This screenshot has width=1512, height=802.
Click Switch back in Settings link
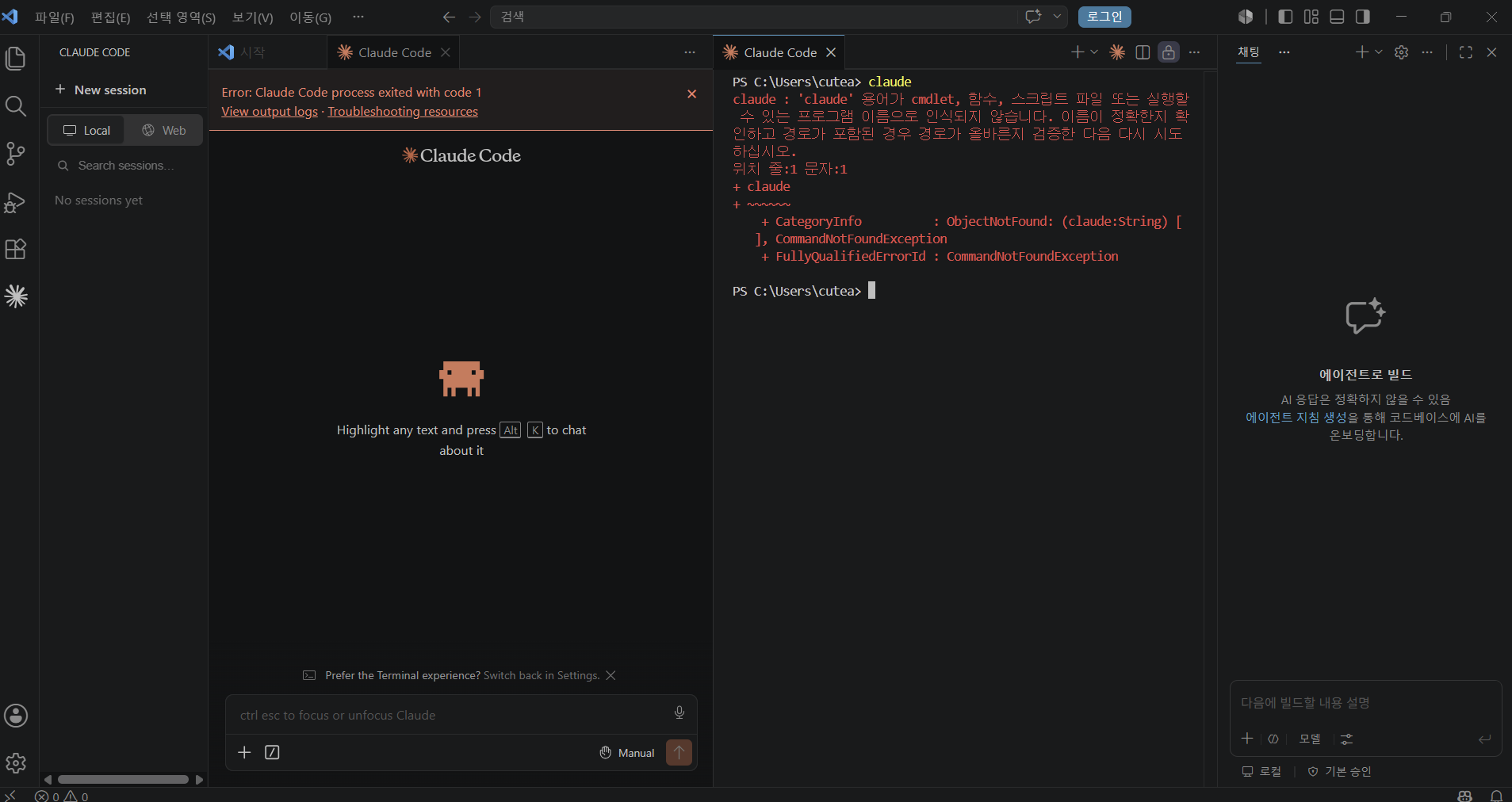(542, 675)
